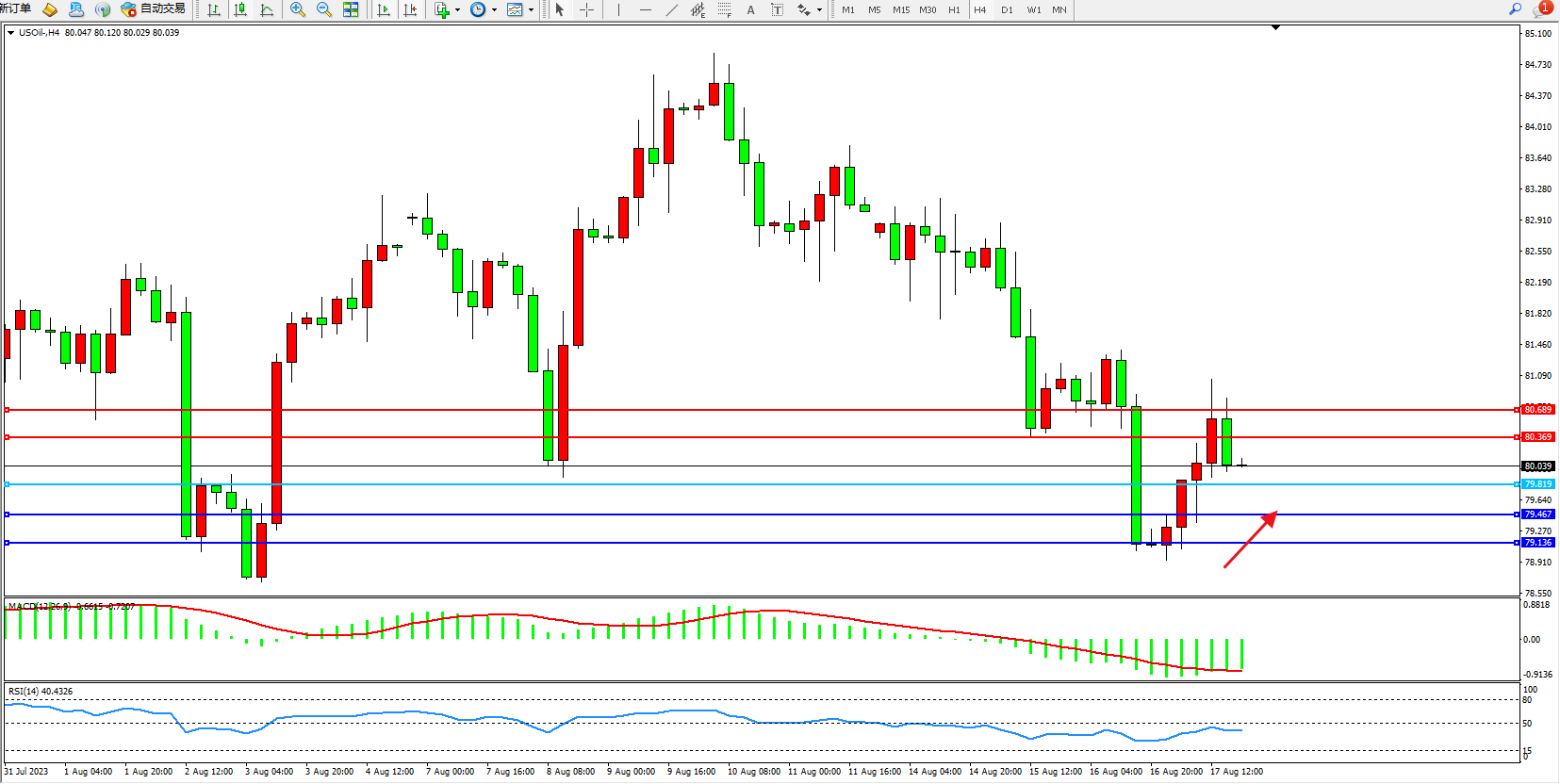Expand the periodicity clock dropdown
This screenshot has height=784, width=1560.
click(x=494, y=10)
